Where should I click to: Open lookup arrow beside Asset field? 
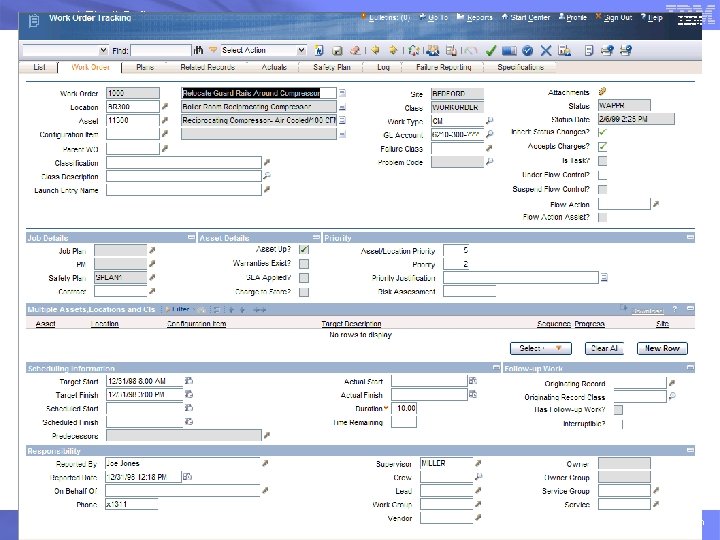pyautogui.click(x=165, y=120)
